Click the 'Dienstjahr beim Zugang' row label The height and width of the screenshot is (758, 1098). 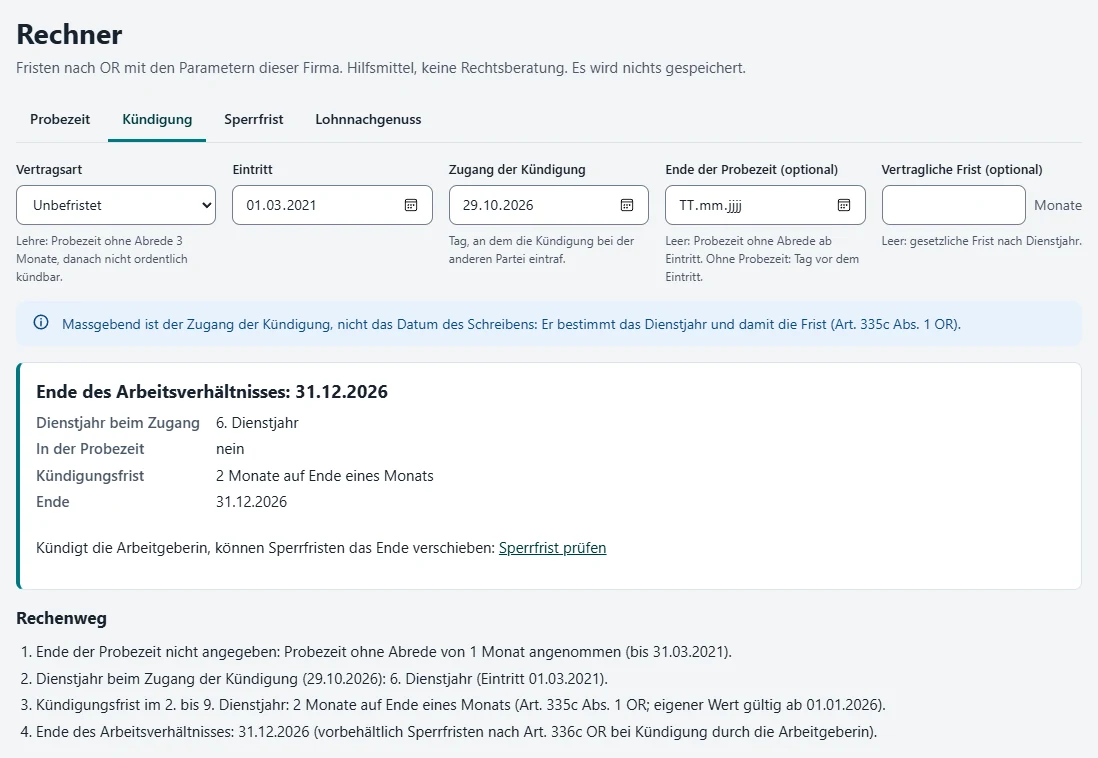click(118, 423)
